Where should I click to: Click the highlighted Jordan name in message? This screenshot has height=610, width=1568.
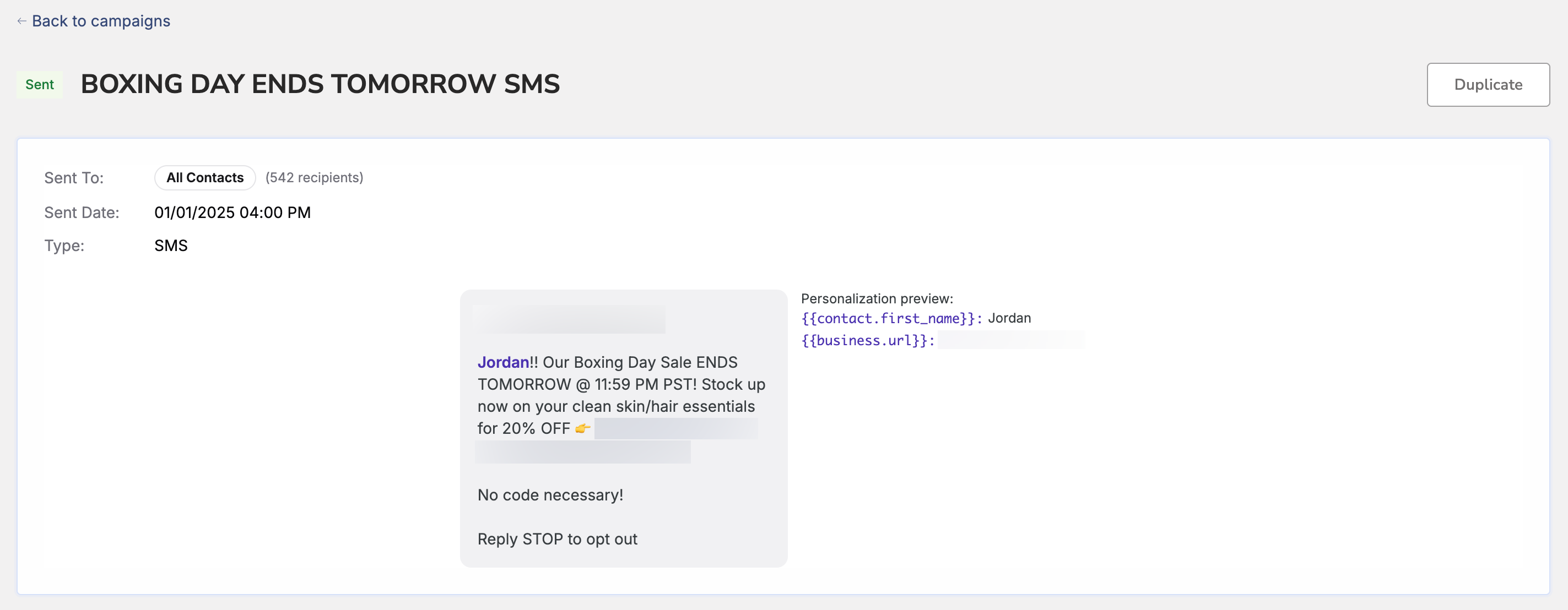(503, 362)
